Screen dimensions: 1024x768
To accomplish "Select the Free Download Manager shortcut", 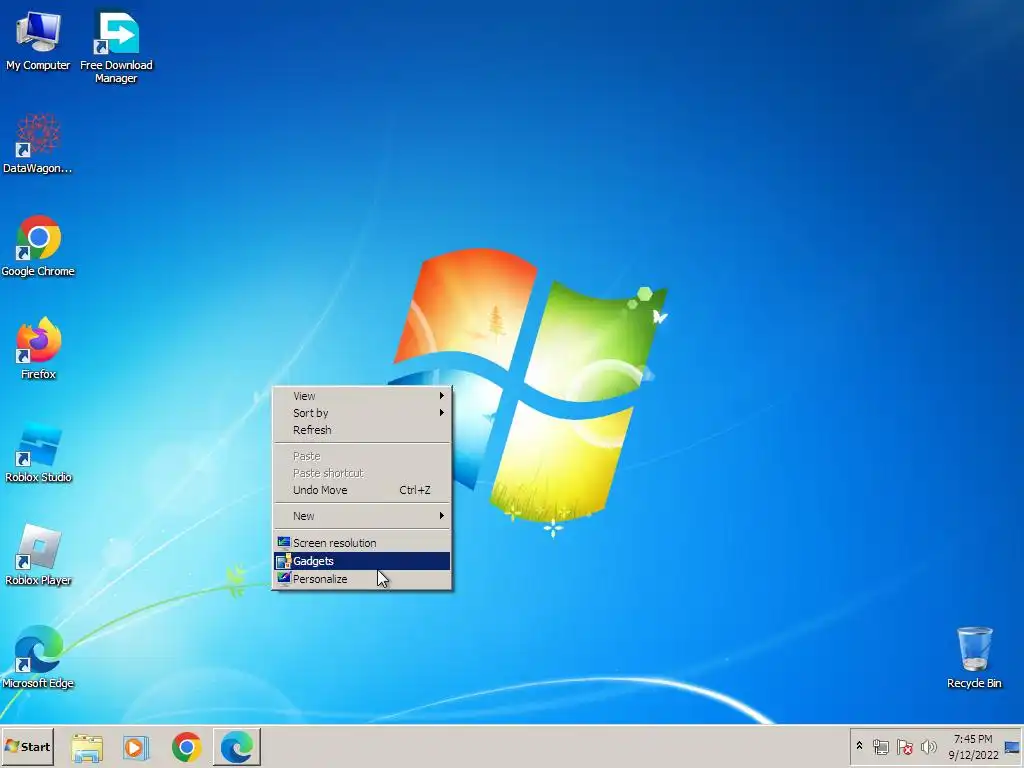I will 116,47.
